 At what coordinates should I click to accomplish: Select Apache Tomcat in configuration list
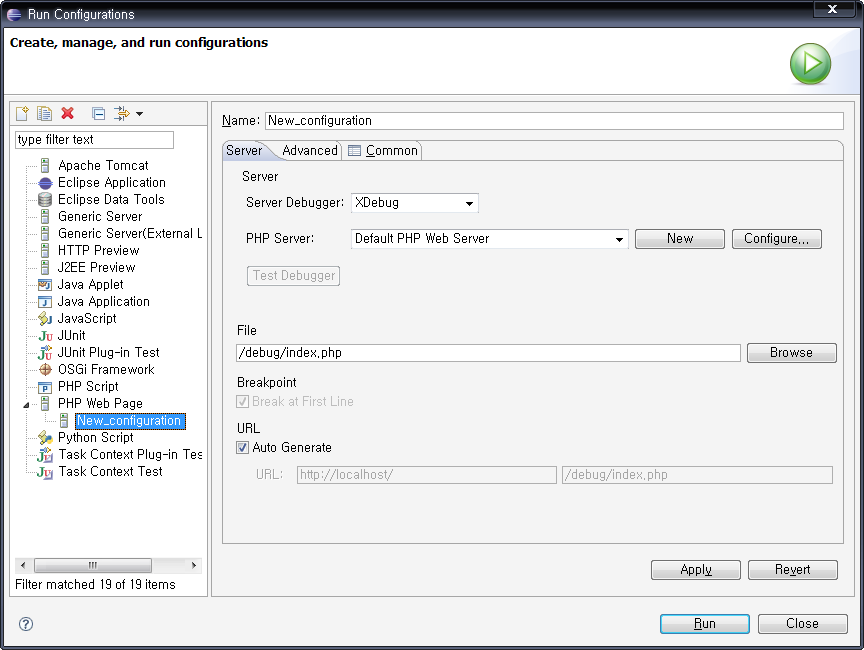click(x=103, y=165)
